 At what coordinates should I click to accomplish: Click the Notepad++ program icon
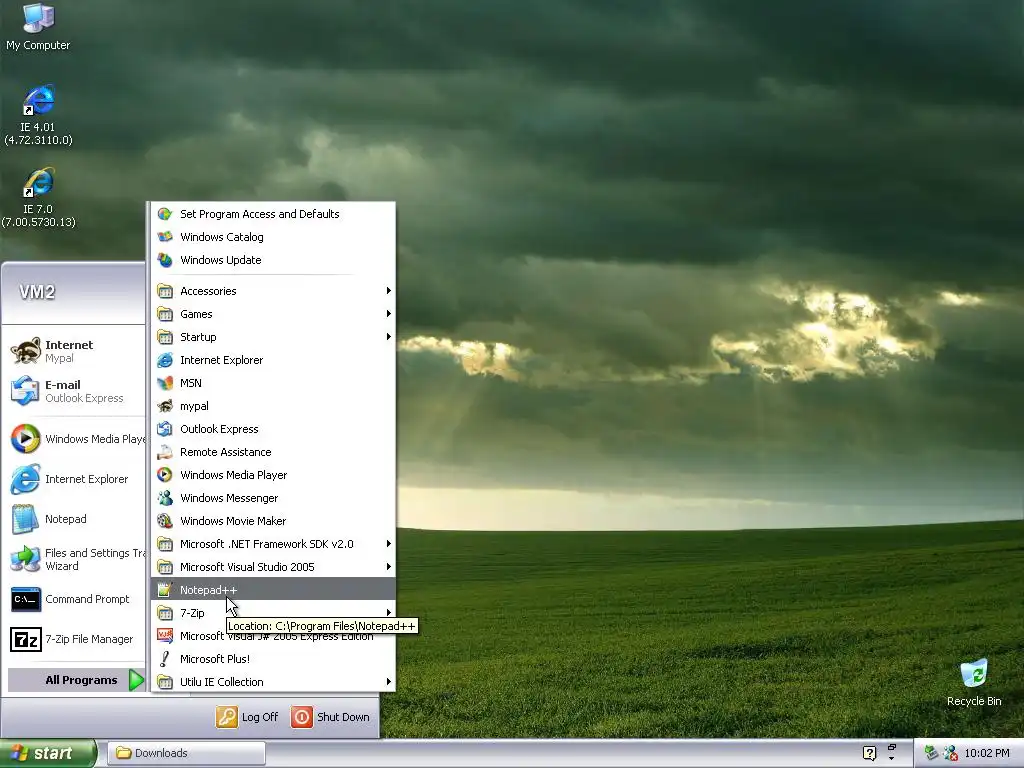(165, 590)
